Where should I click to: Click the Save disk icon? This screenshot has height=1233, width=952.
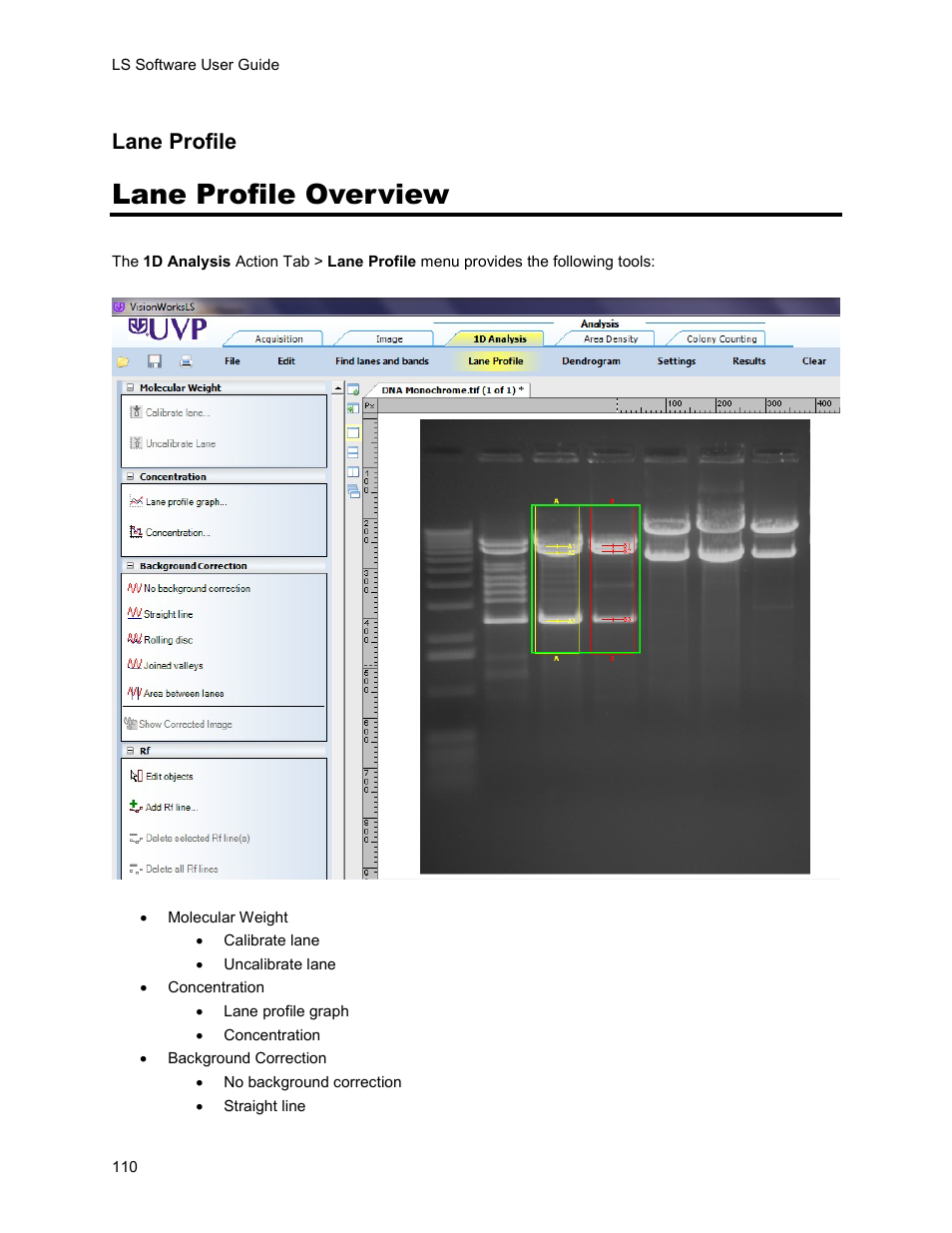coord(155,361)
